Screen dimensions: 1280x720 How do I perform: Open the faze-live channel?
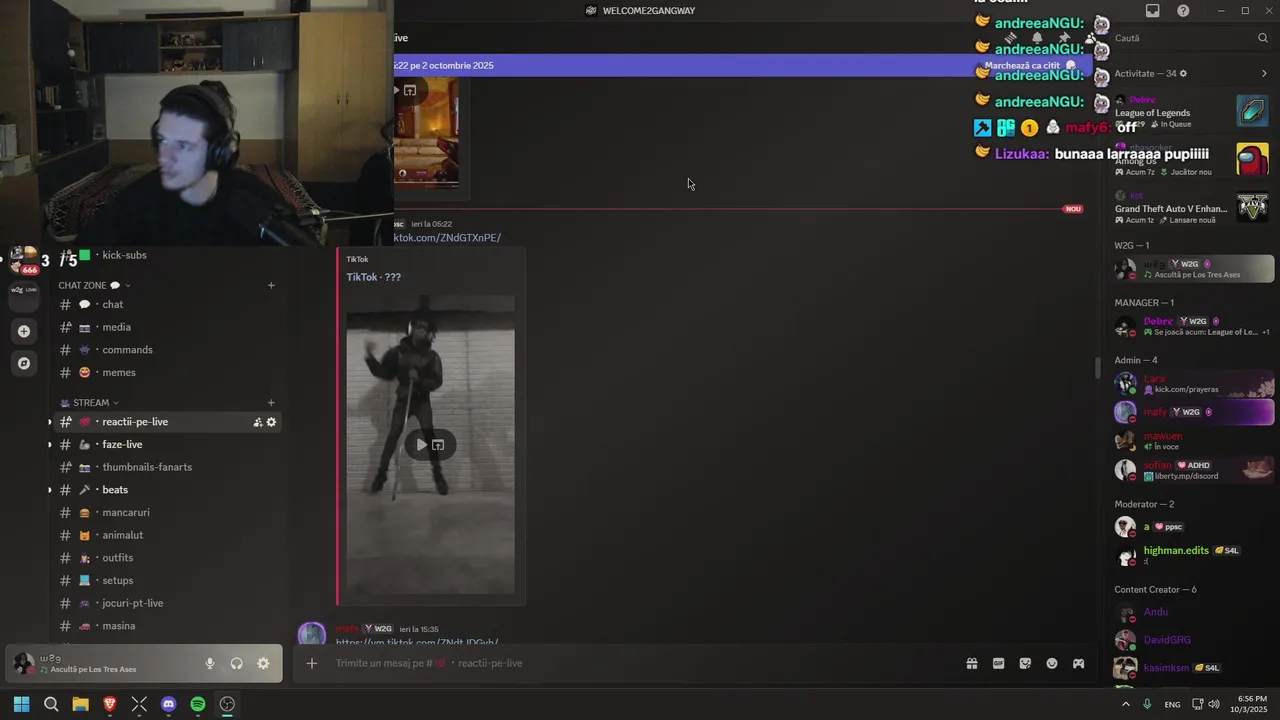pyautogui.click(x=166, y=444)
